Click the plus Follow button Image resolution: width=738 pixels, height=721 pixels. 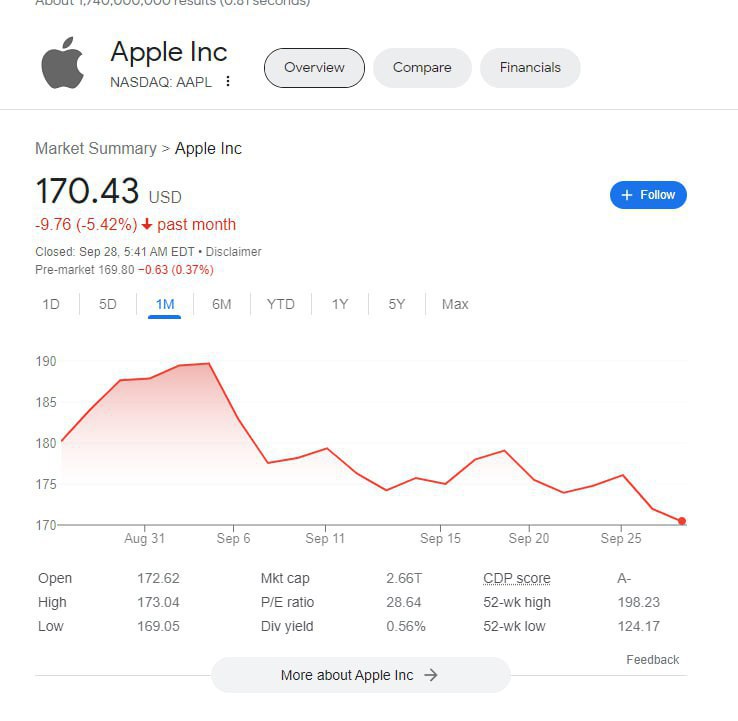point(648,195)
